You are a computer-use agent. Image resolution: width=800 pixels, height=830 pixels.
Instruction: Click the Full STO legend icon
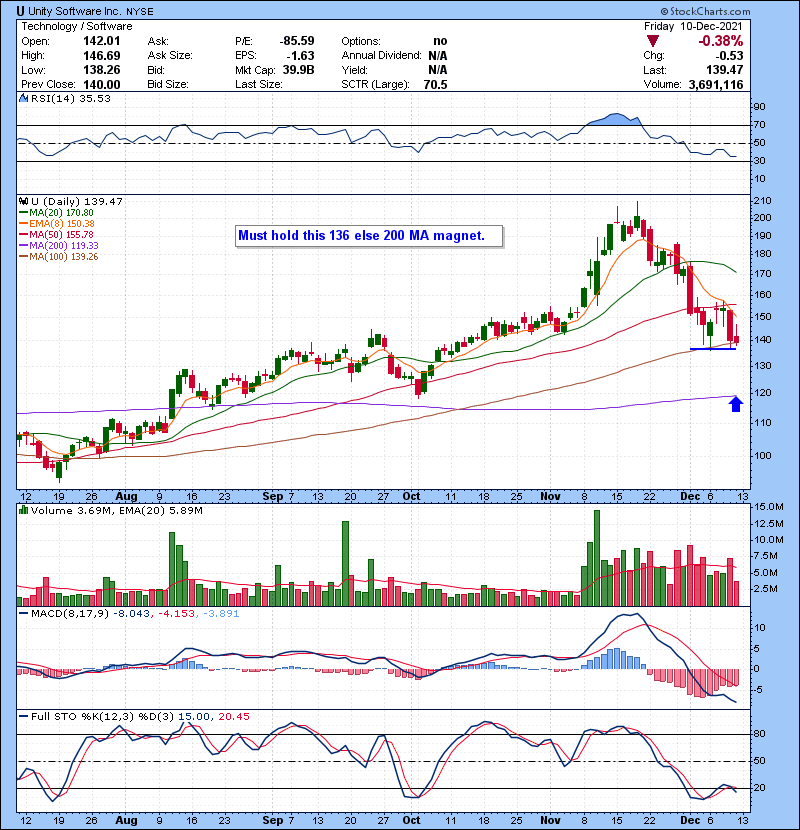[23, 717]
